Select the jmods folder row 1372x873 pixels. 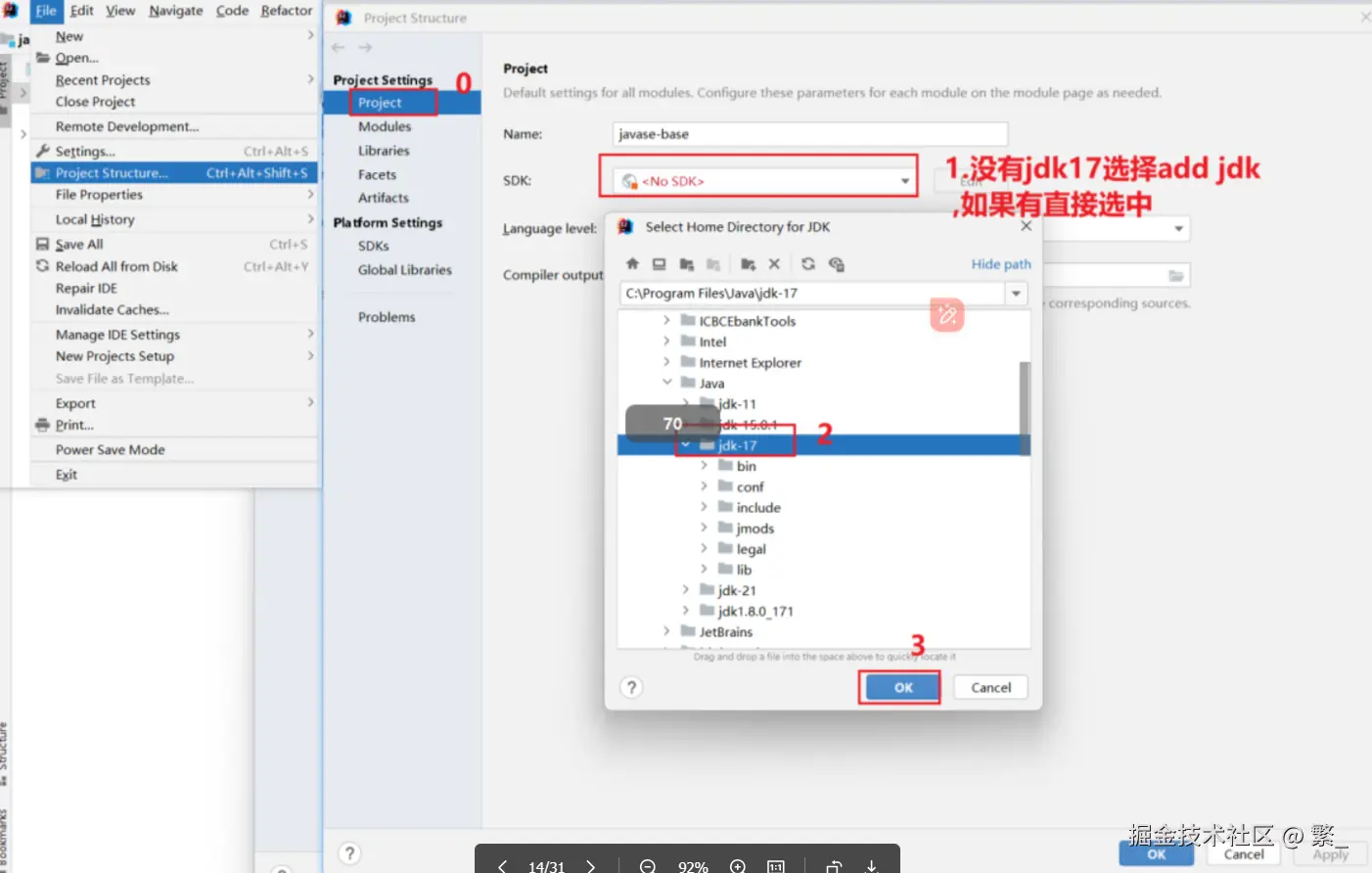824,528
